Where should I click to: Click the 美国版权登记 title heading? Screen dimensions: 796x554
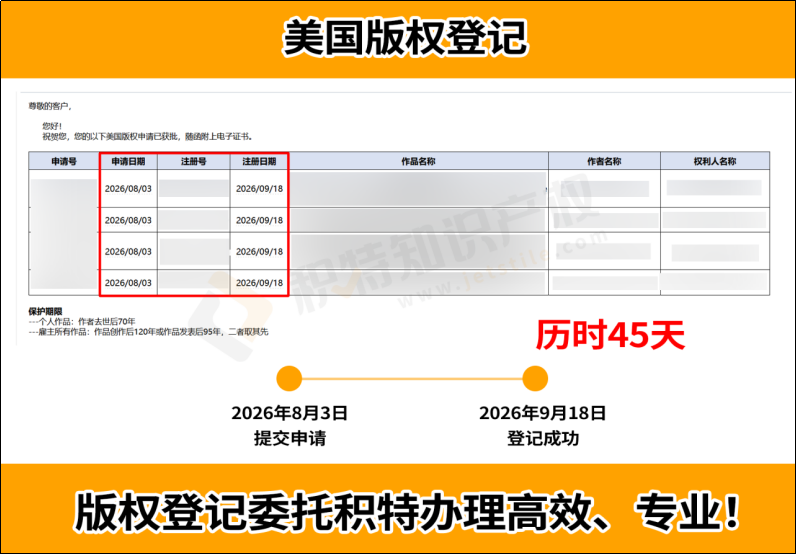tap(405, 37)
